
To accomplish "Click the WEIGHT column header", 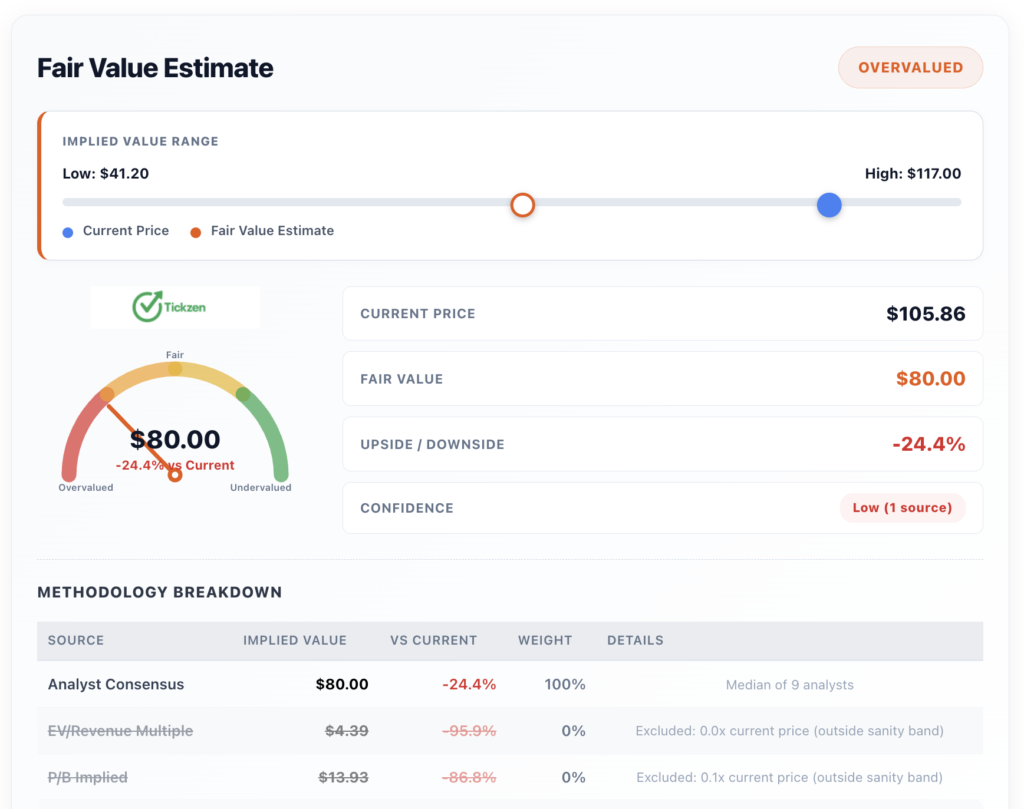I will click(x=545, y=641).
